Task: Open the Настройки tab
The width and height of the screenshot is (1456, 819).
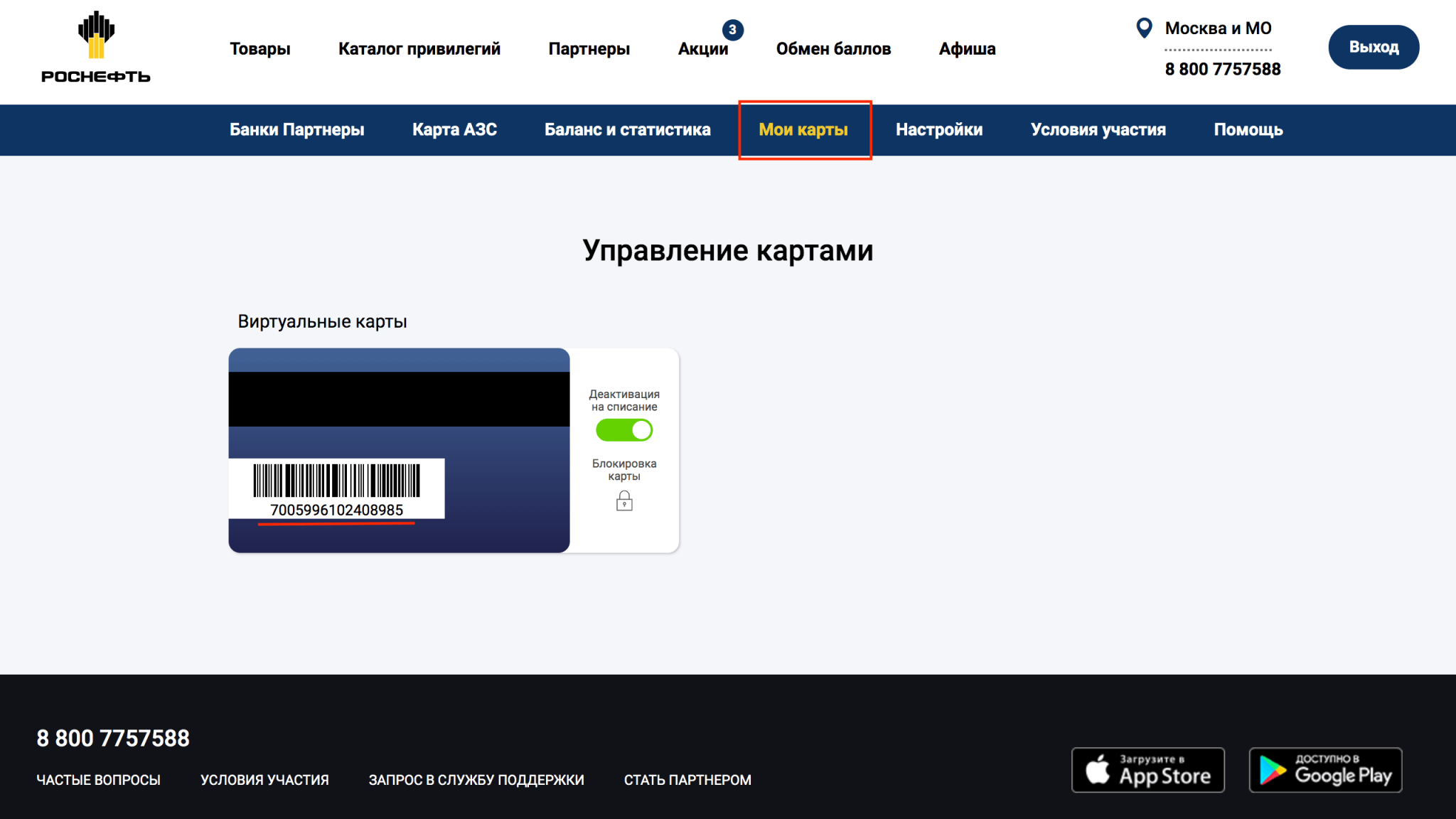Action: click(x=939, y=129)
